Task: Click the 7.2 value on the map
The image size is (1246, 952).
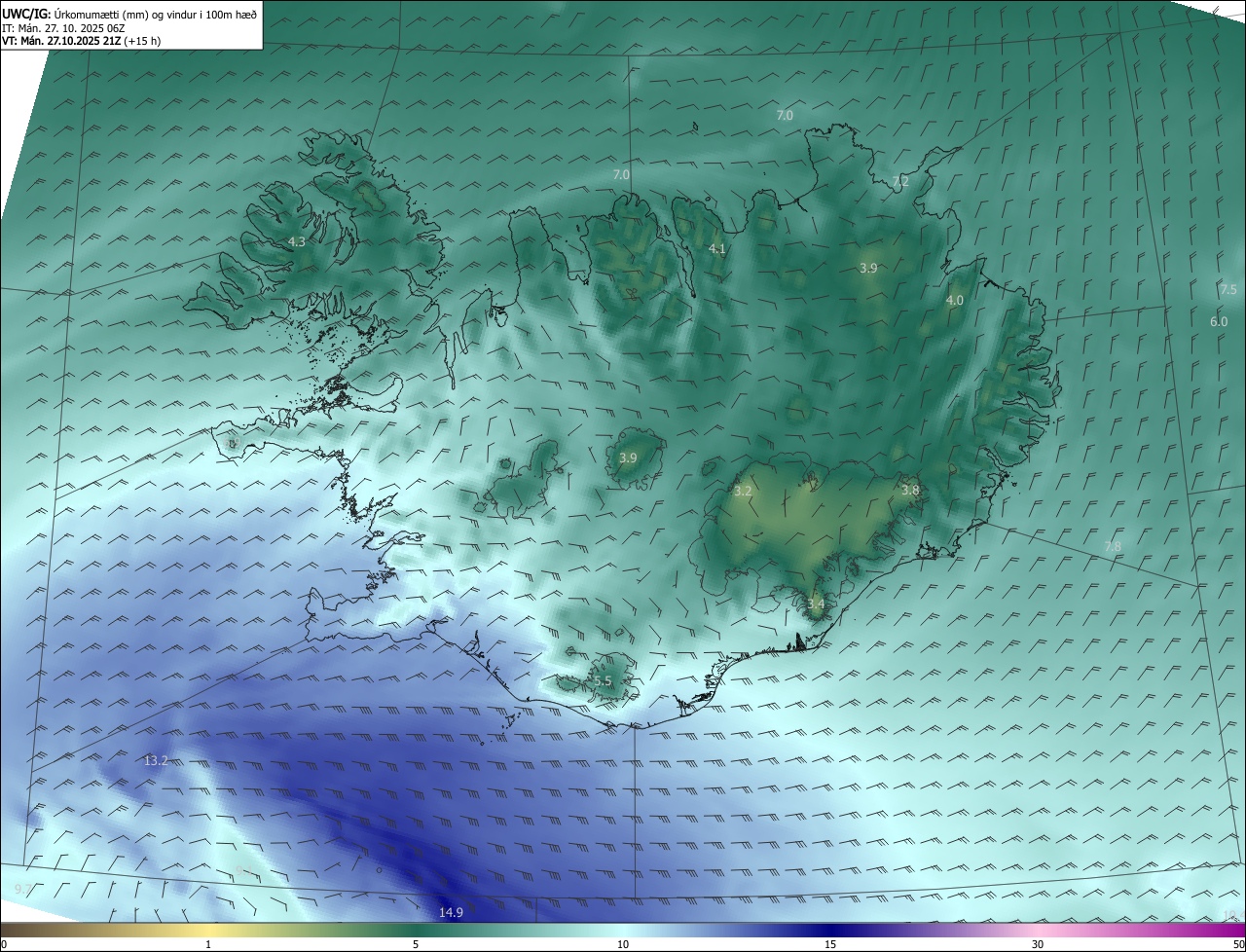Action: pos(900,181)
